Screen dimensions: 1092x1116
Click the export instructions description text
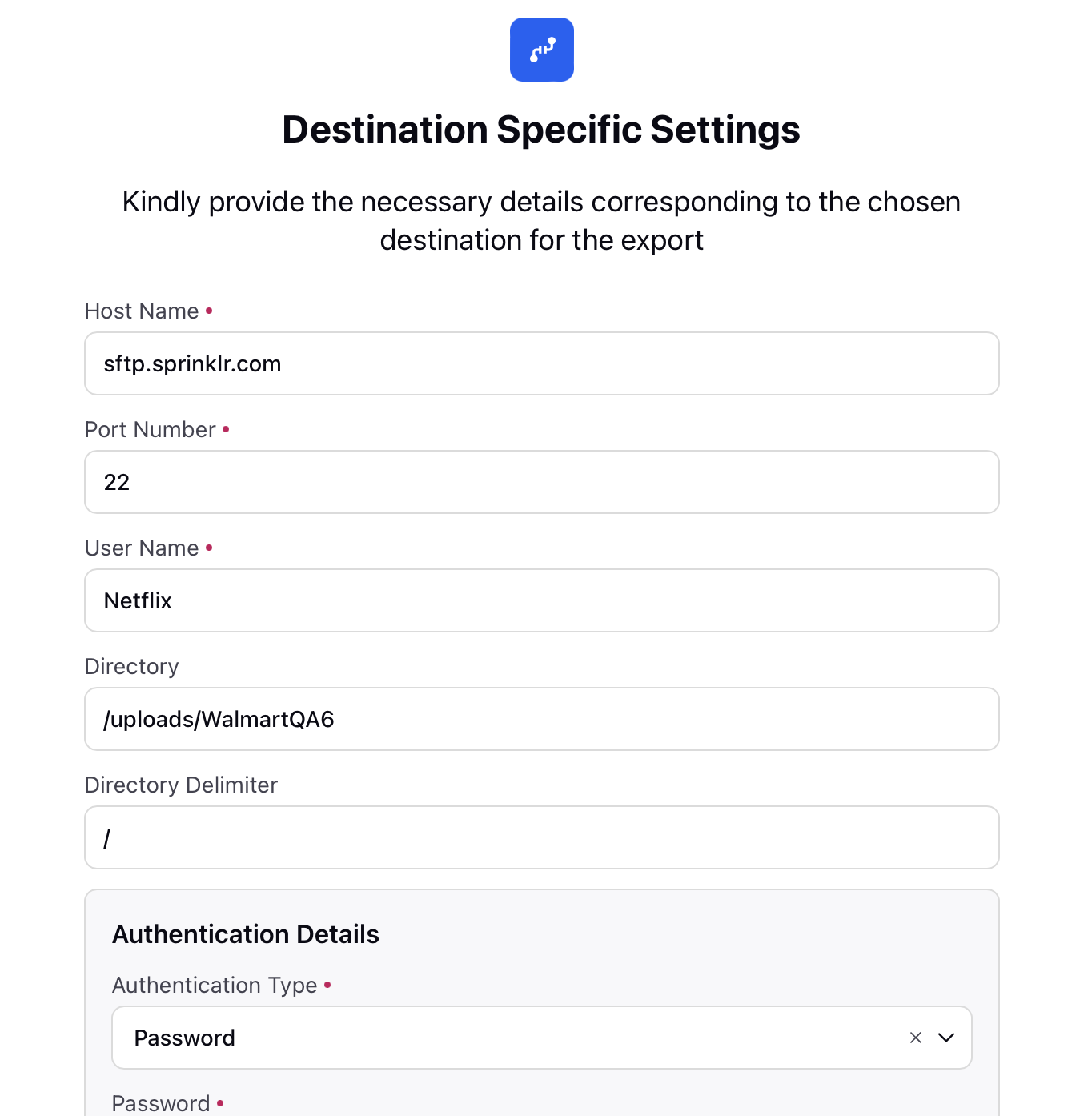pyautogui.click(x=541, y=221)
